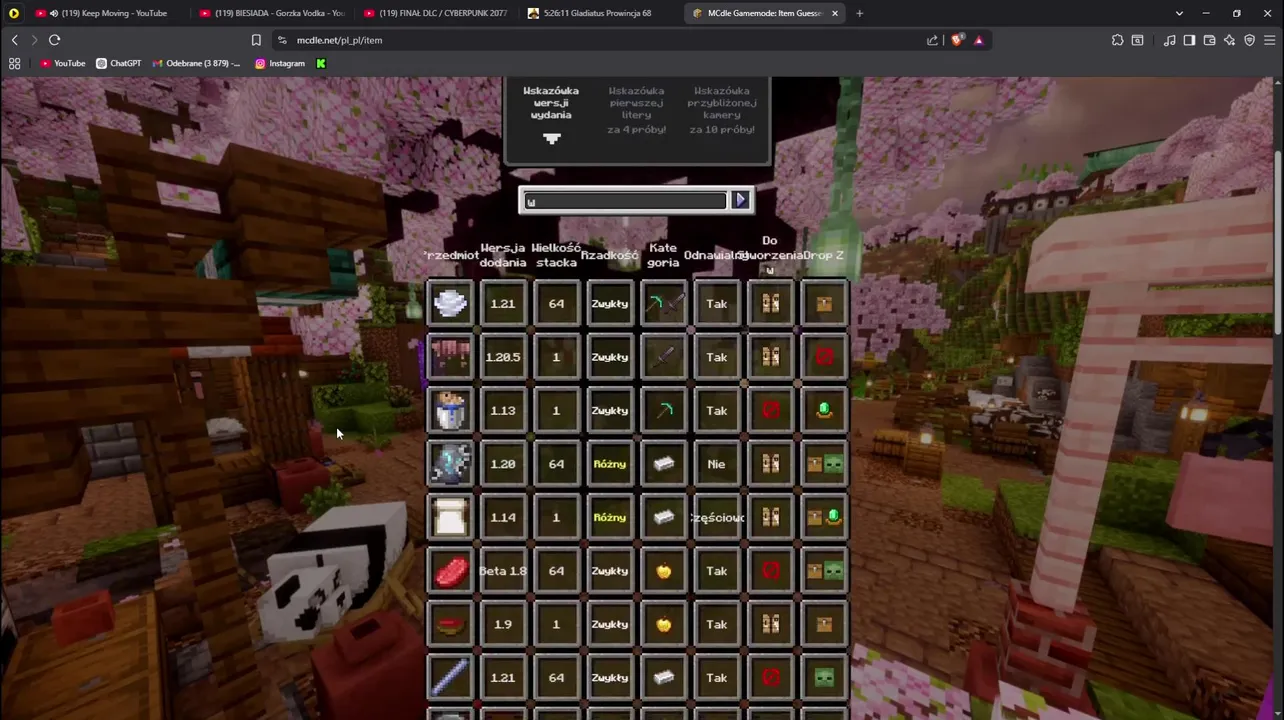Click the ingot category icon in 1.20 row
1284x720 pixels.
pos(664,464)
